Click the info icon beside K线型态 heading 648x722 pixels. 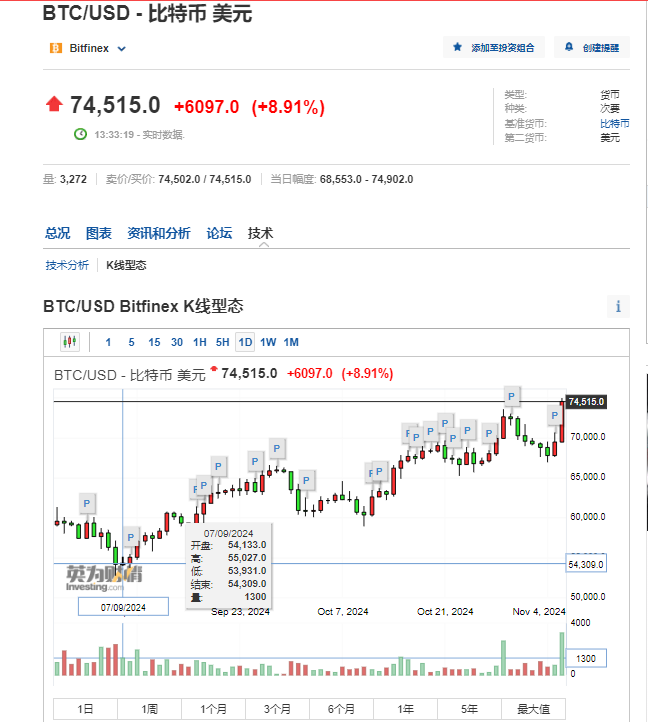(x=618, y=306)
